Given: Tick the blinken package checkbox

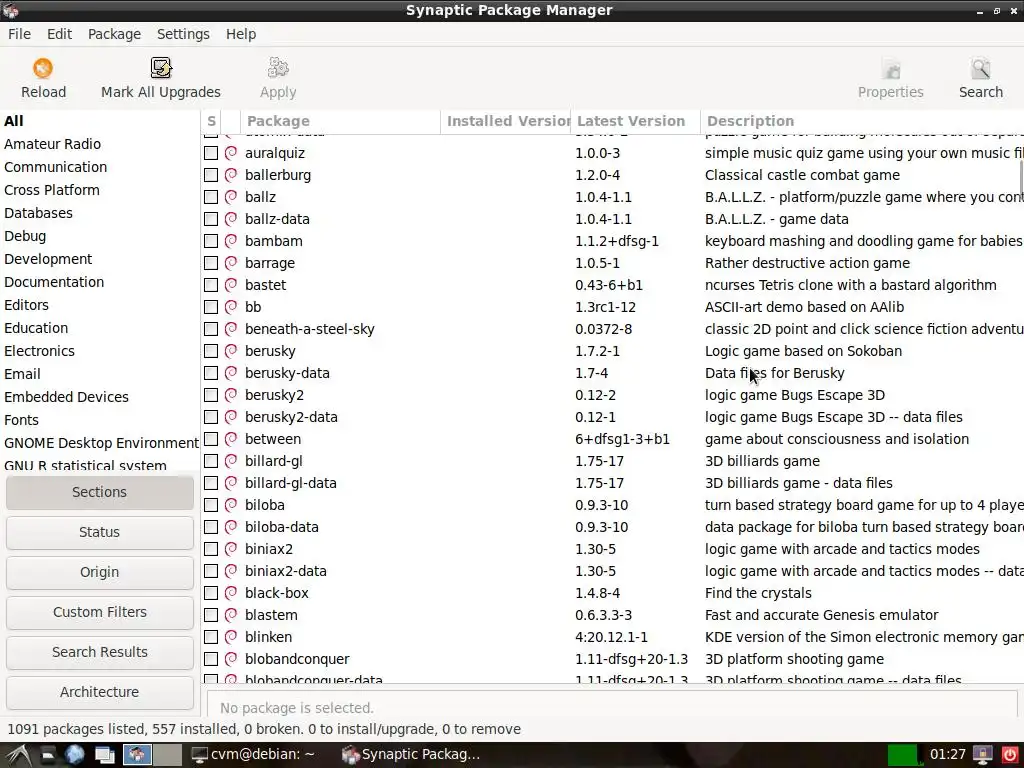Looking at the screenshot, I should click(211, 637).
